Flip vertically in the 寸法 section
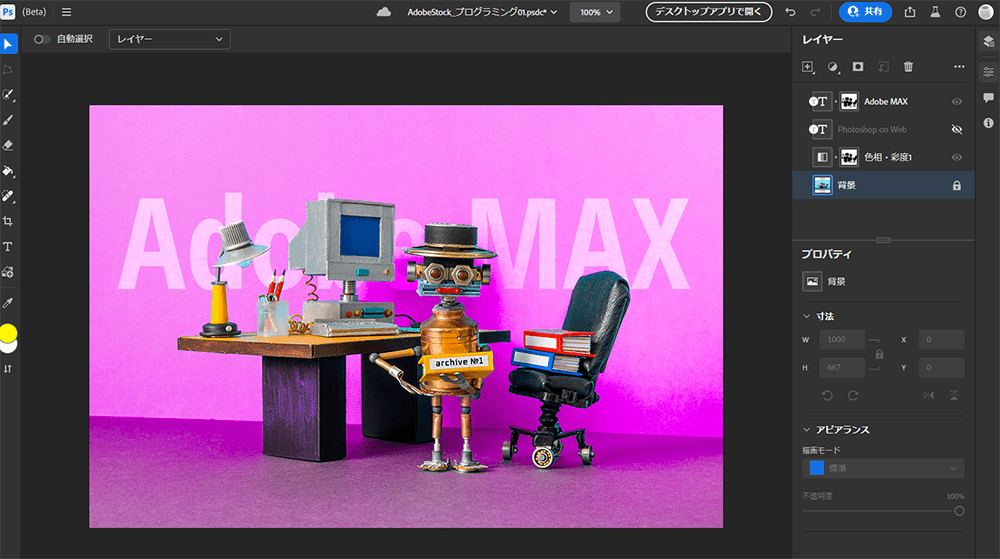Viewport: 1000px width, 559px height. coord(954,396)
